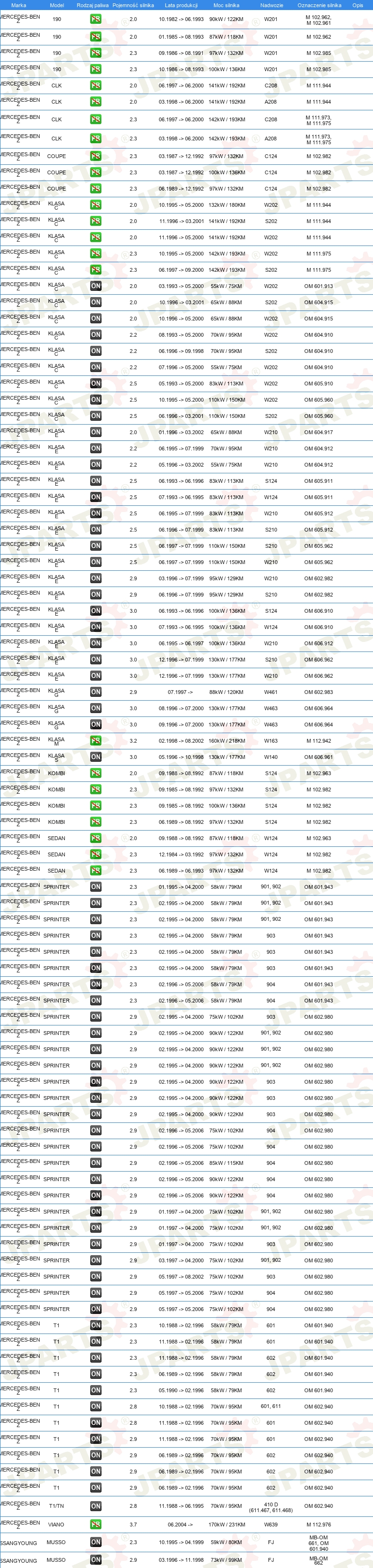The width and height of the screenshot is (373, 1568).
Task: Select production years cell 10.1982 -> 06.1993
Action: point(181,20)
